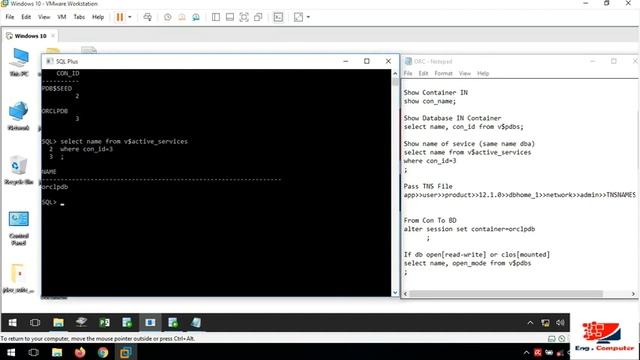640x360 pixels.
Task: Pause the virtual machine
Action: coord(120,17)
